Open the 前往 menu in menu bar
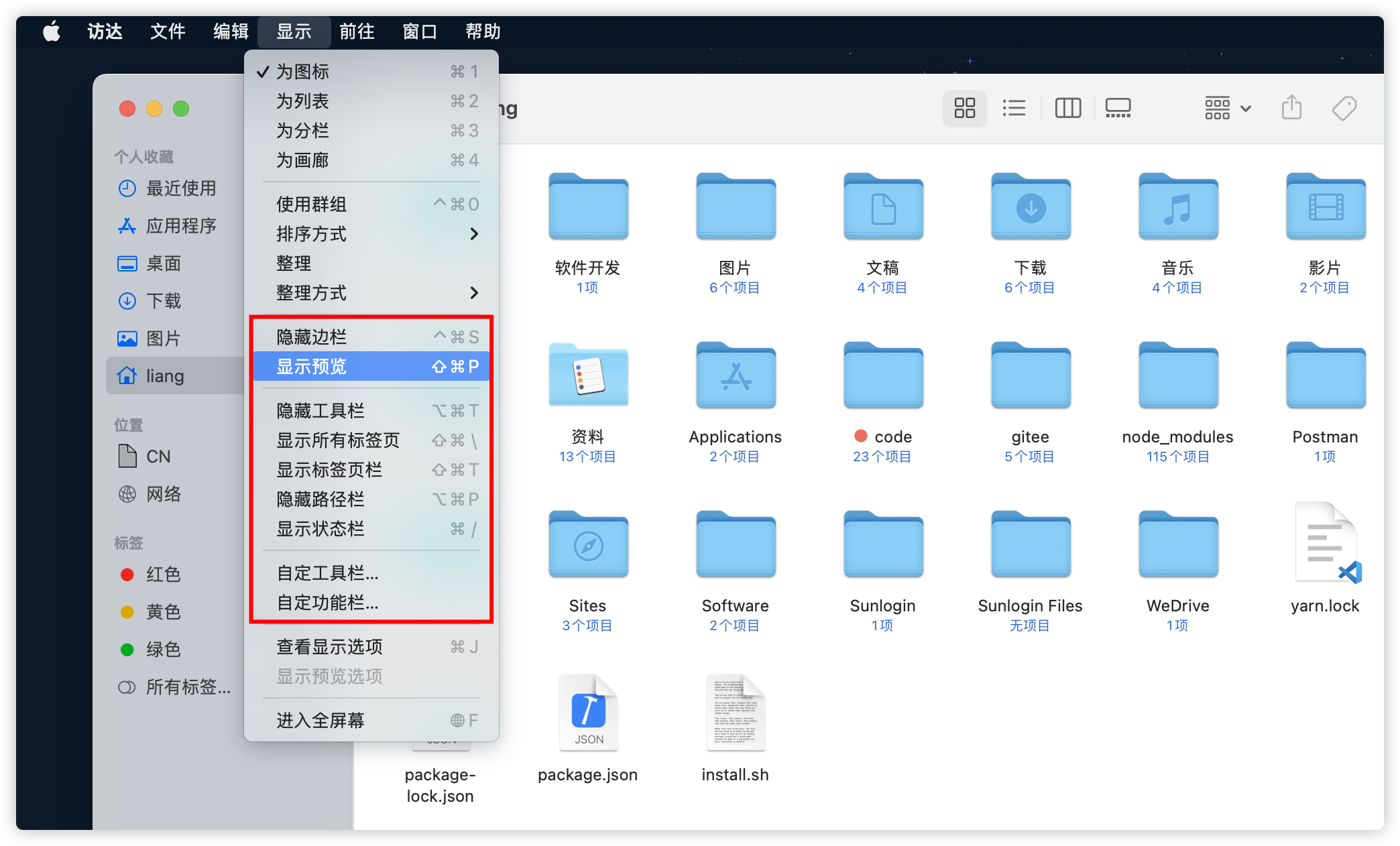The height and width of the screenshot is (846, 1400). 357,32
